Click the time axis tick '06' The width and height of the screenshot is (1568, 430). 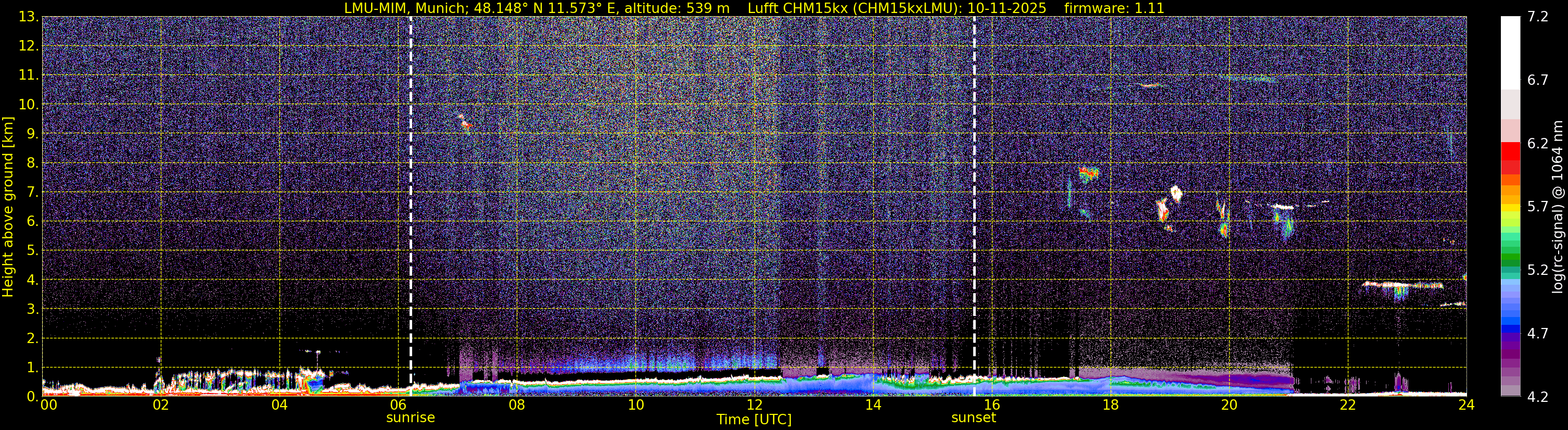click(398, 405)
